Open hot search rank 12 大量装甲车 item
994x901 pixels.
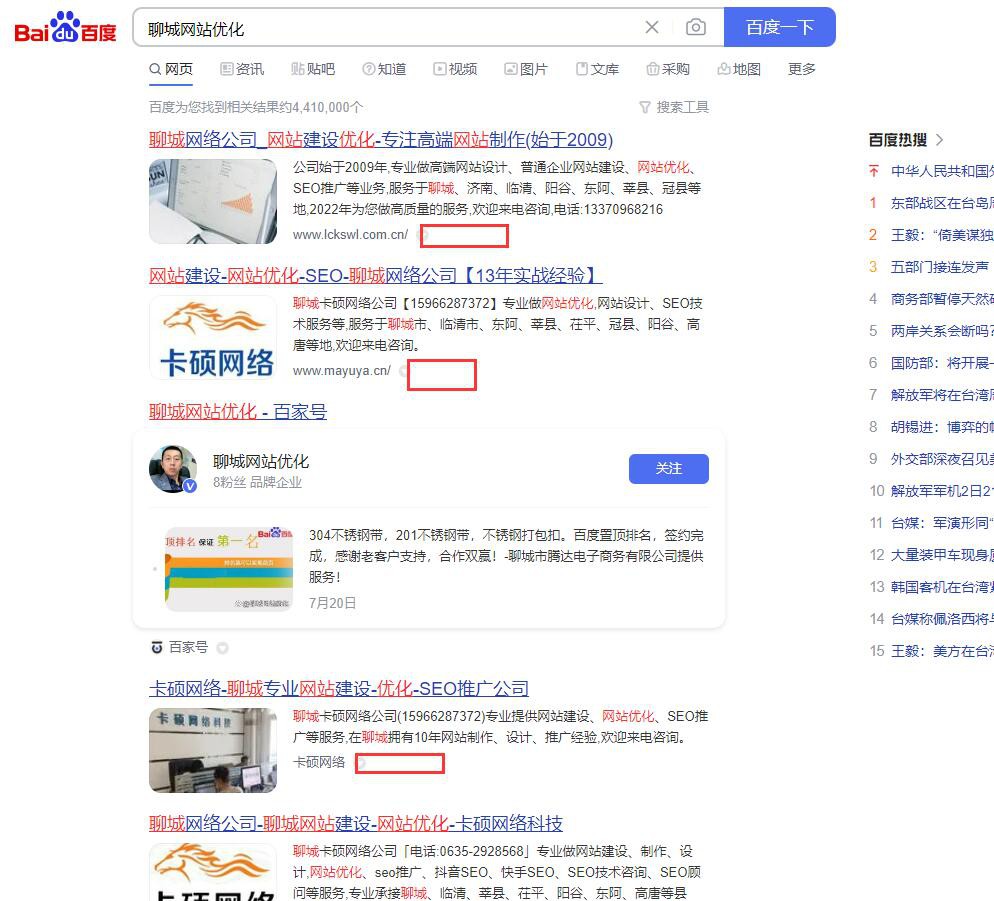click(x=942, y=555)
